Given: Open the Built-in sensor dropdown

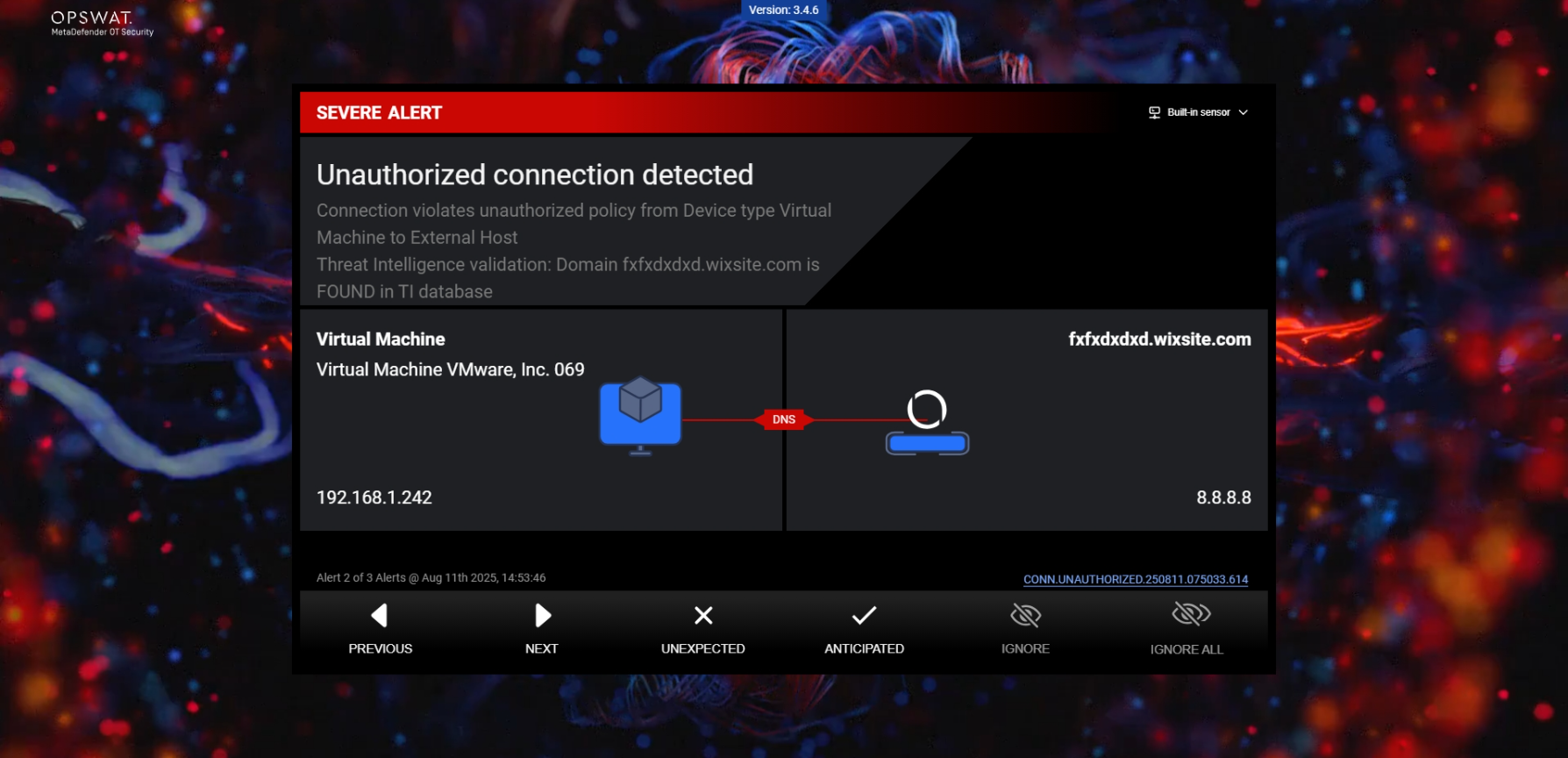Looking at the screenshot, I should pos(1198,112).
